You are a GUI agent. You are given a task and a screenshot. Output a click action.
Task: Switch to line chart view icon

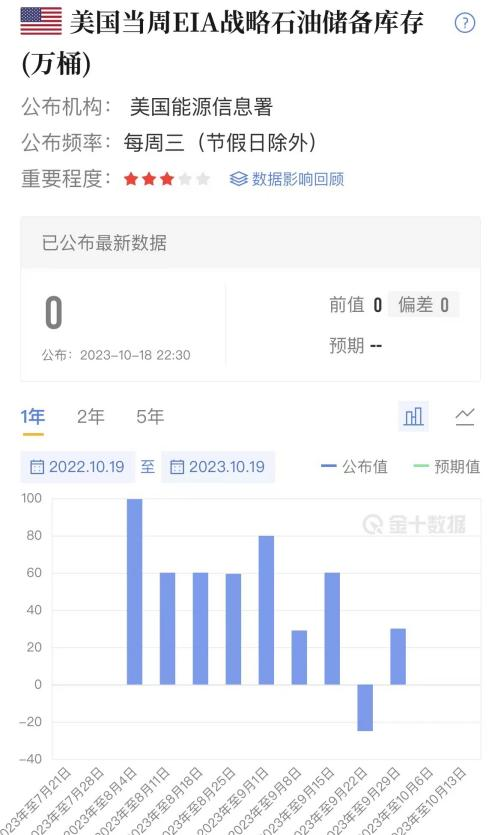point(465,416)
